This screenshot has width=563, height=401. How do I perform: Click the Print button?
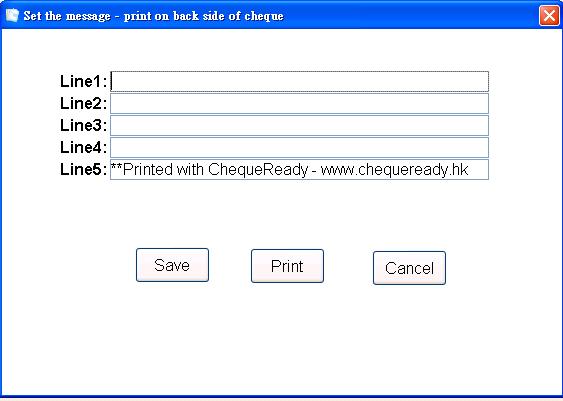pyautogui.click(x=287, y=266)
